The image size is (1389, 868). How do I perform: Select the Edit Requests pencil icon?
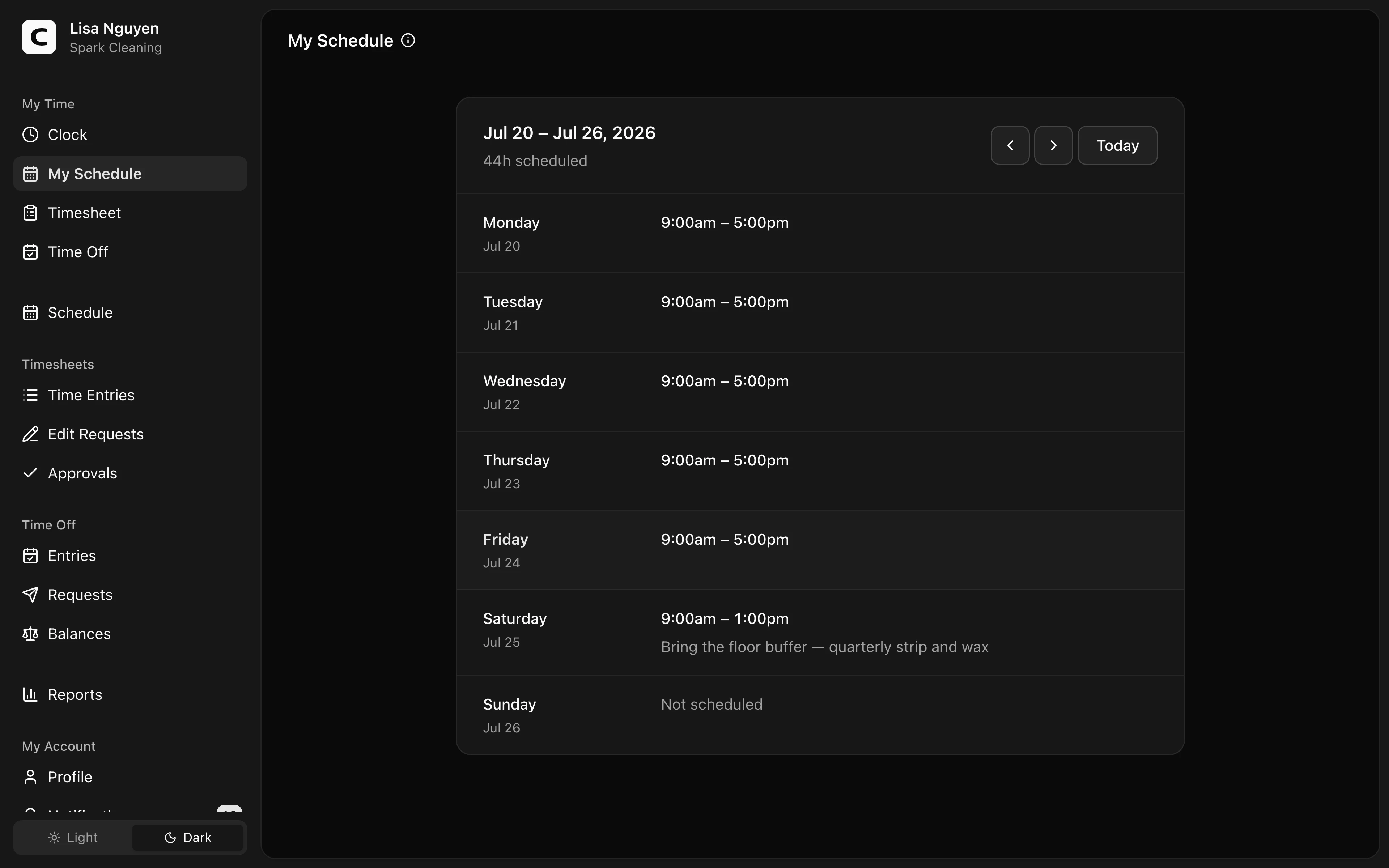30,435
